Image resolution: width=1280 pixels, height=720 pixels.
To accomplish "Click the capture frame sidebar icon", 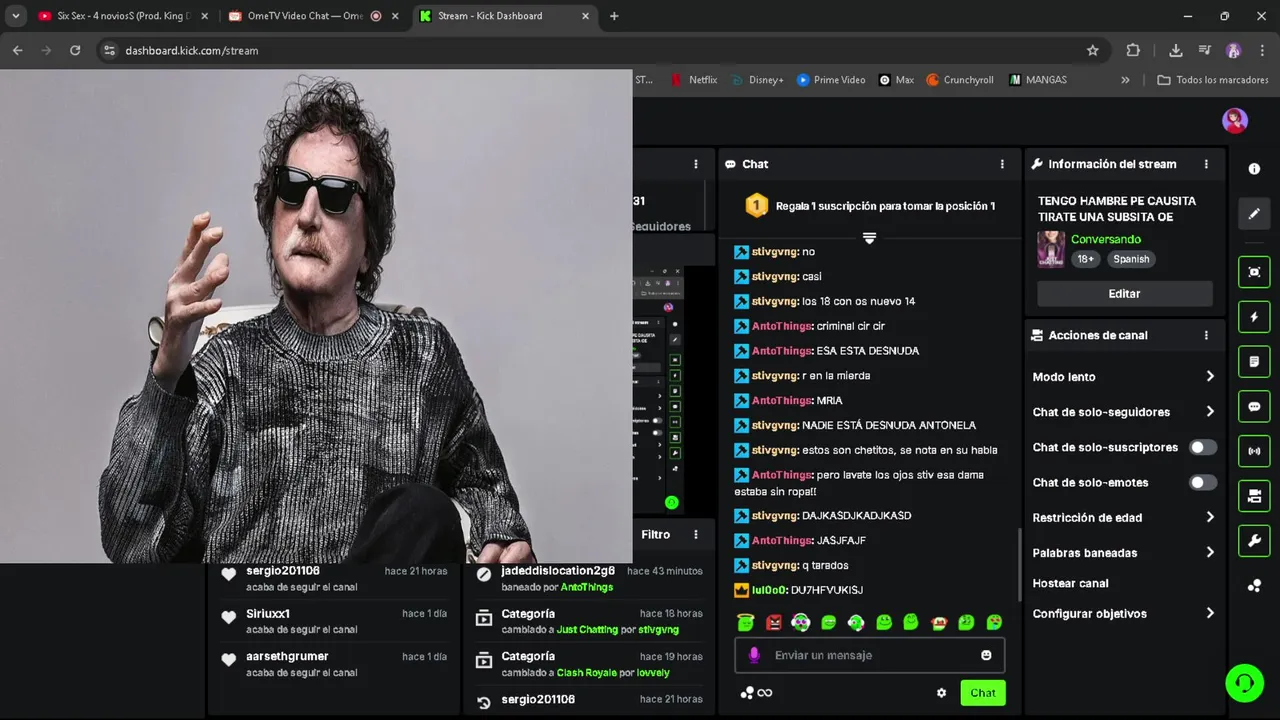I will tap(1254, 272).
